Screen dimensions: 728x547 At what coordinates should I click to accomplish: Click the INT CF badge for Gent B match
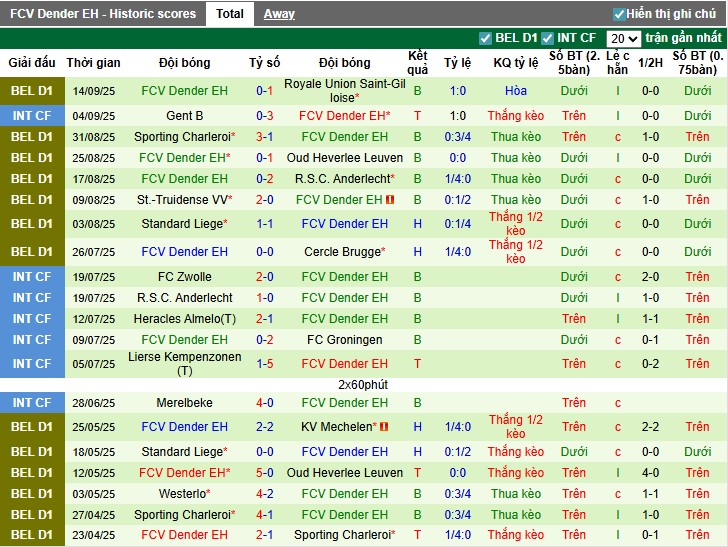point(31,116)
